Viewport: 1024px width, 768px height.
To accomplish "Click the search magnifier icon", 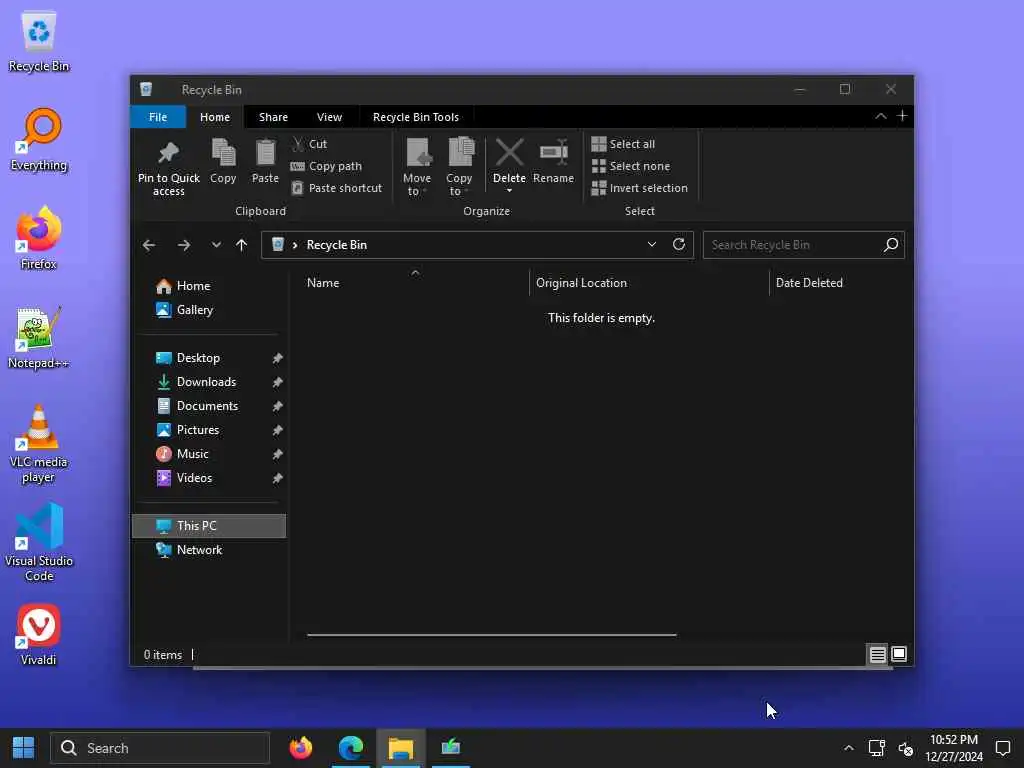I will click(x=891, y=245).
